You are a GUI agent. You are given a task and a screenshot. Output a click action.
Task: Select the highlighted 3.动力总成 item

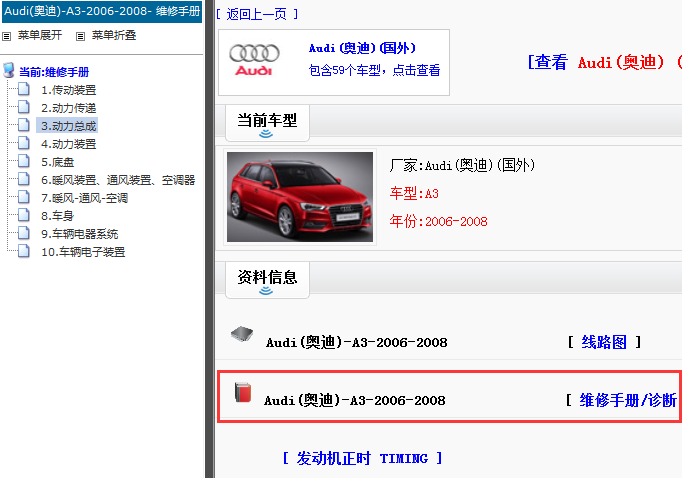[67, 126]
